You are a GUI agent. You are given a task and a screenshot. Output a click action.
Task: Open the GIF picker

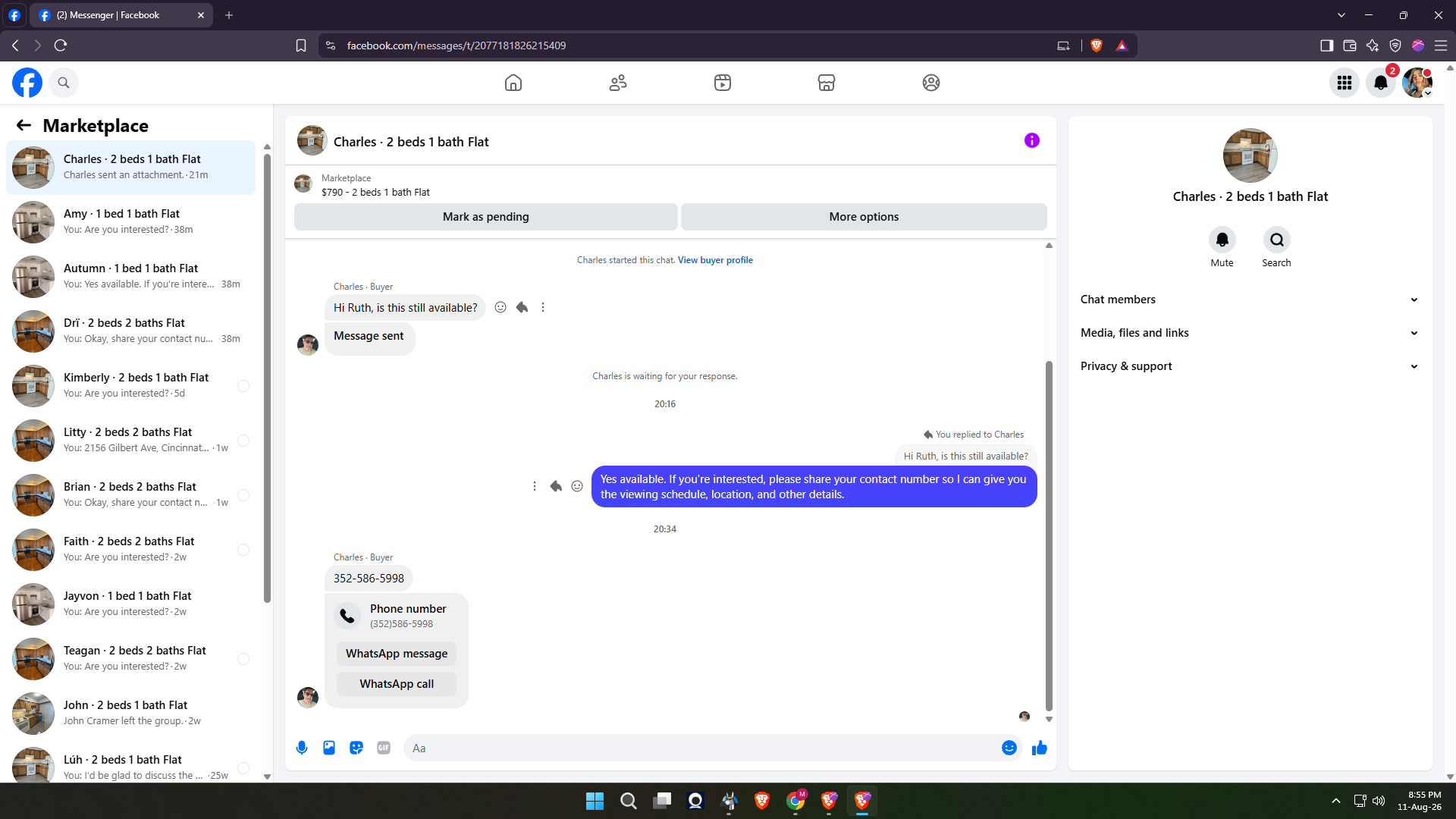coord(384,748)
